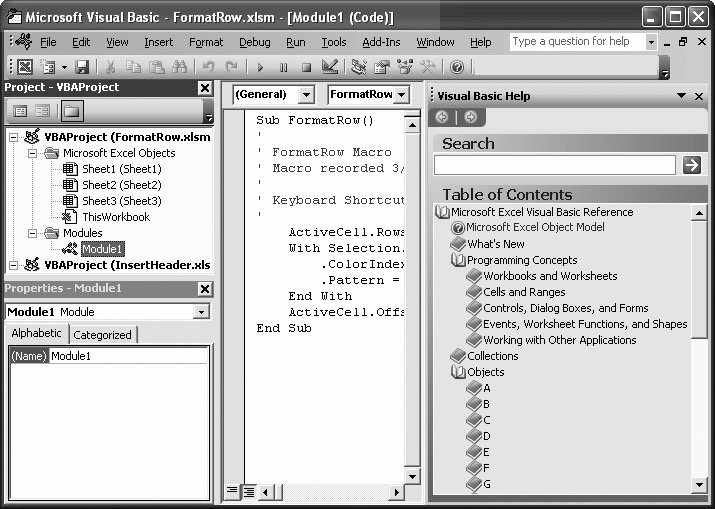Image resolution: width=715 pixels, height=509 pixels.
Task: Click the search go arrow in Help
Action: click(691, 165)
